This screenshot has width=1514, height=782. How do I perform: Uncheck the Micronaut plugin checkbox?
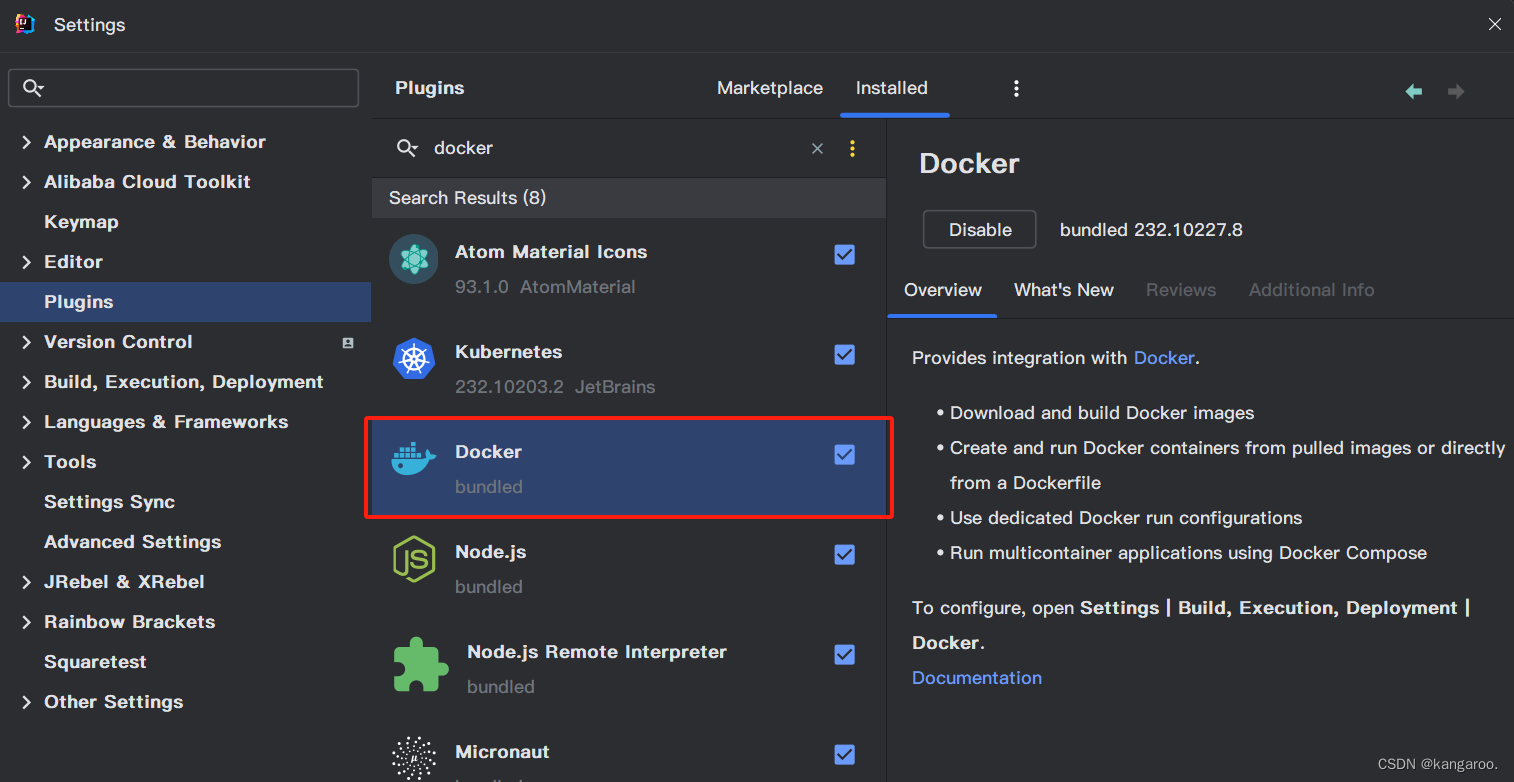click(845, 755)
